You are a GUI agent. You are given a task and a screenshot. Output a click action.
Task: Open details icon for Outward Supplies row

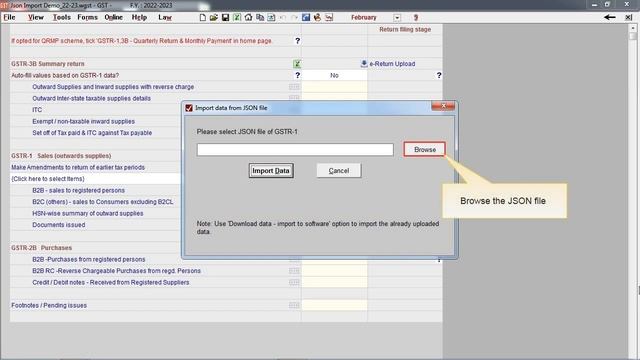[294, 87]
